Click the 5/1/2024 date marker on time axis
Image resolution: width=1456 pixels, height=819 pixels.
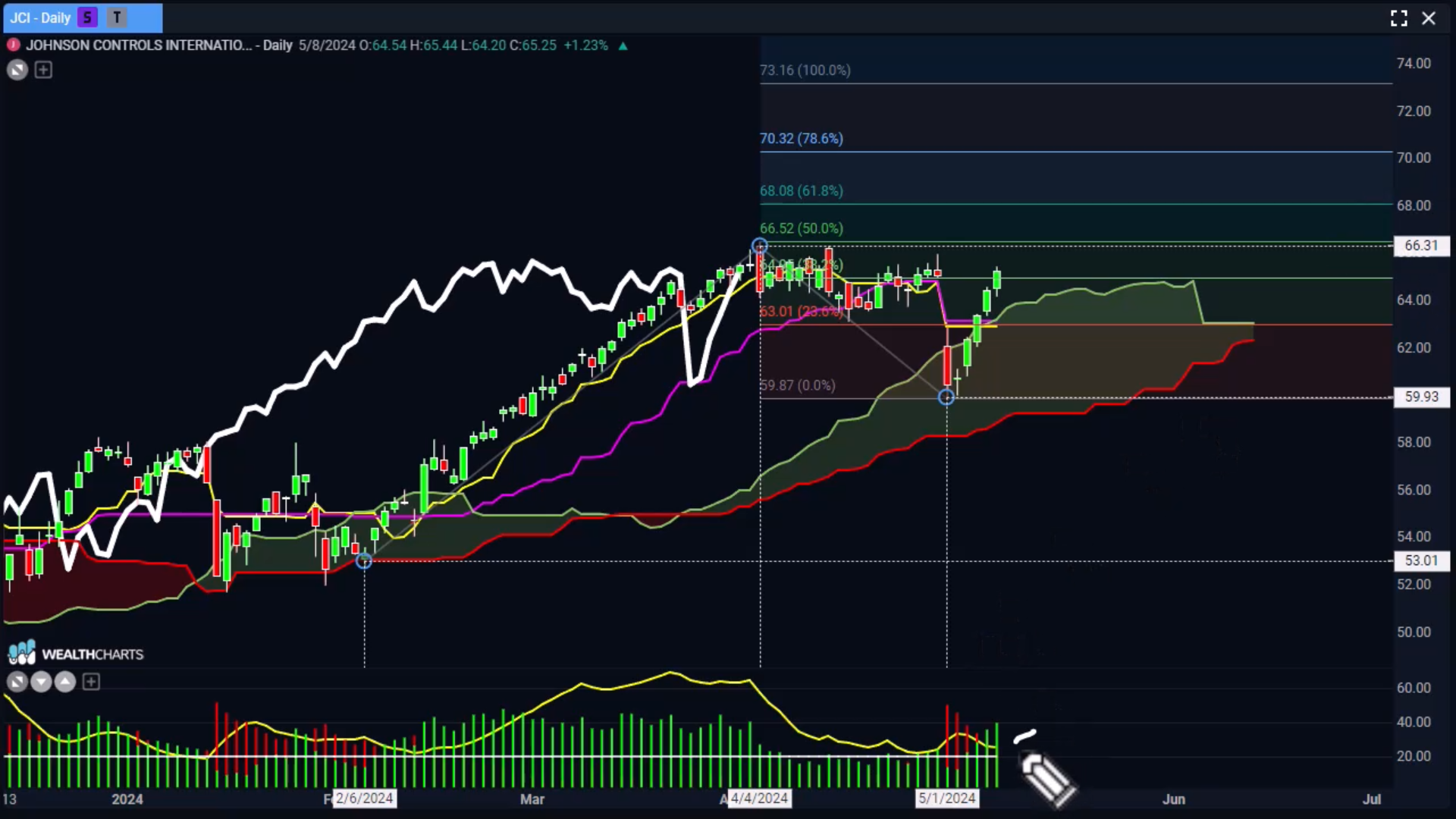[947, 799]
